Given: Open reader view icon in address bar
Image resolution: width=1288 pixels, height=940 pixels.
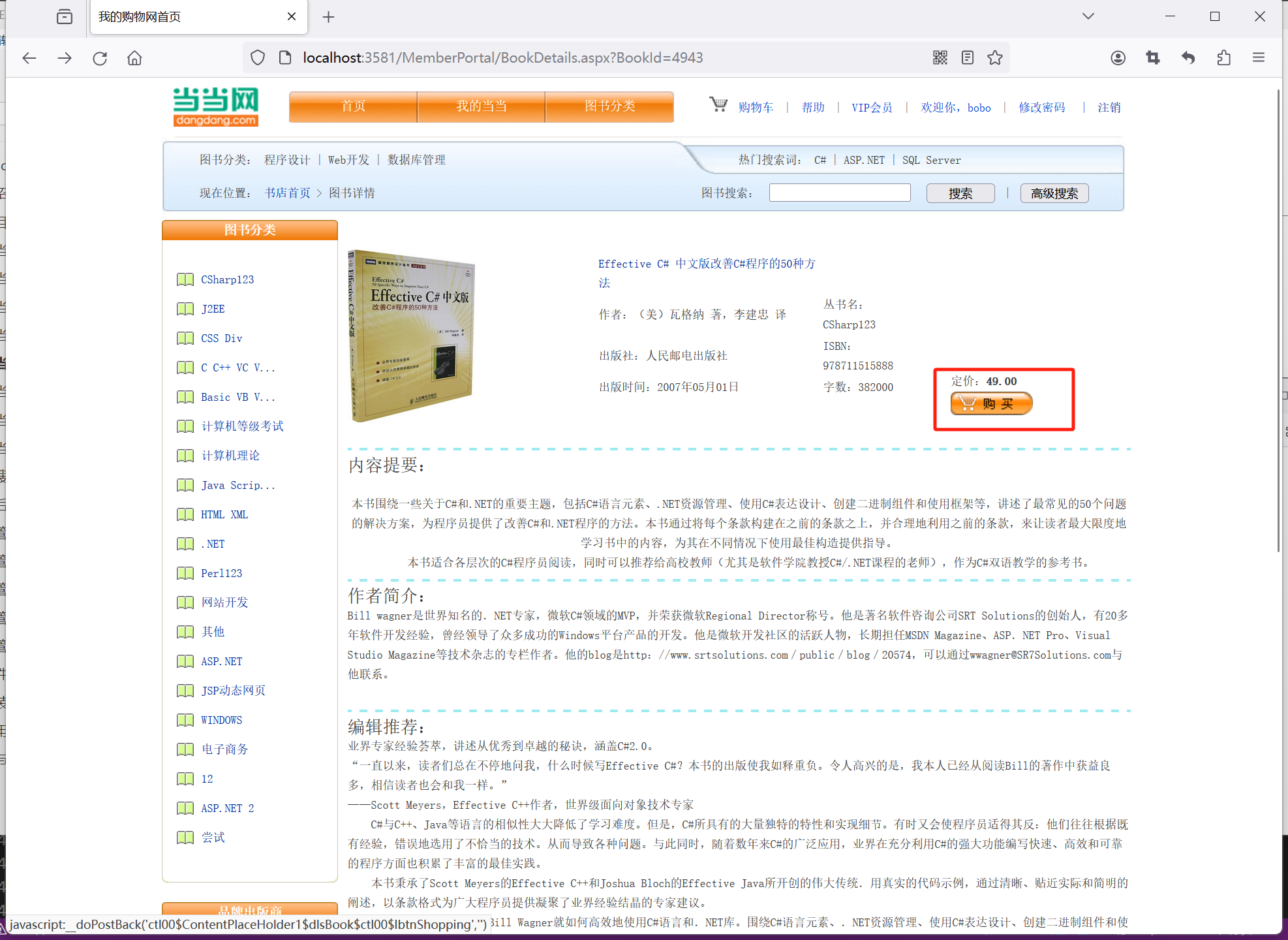Looking at the screenshot, I should [968, 57].
